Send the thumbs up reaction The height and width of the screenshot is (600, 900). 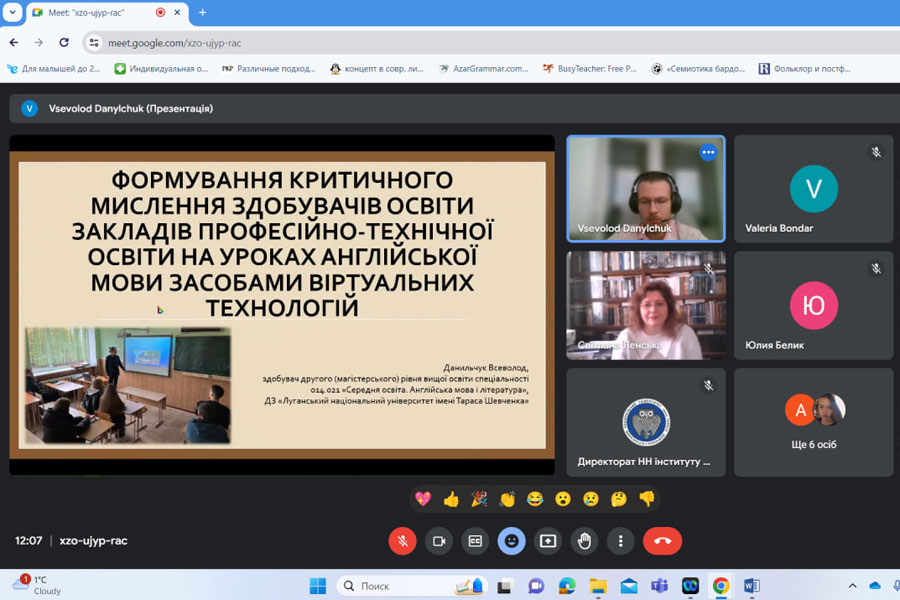[x=451, y=499]
